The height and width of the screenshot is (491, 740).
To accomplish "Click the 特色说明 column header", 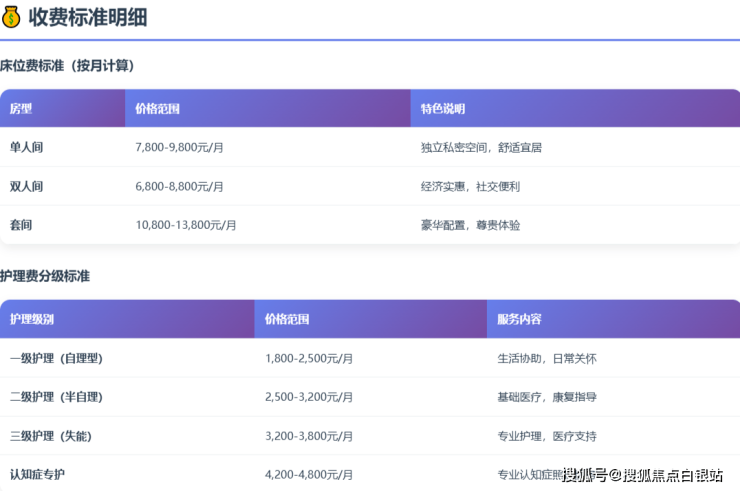I will [443, 108].
